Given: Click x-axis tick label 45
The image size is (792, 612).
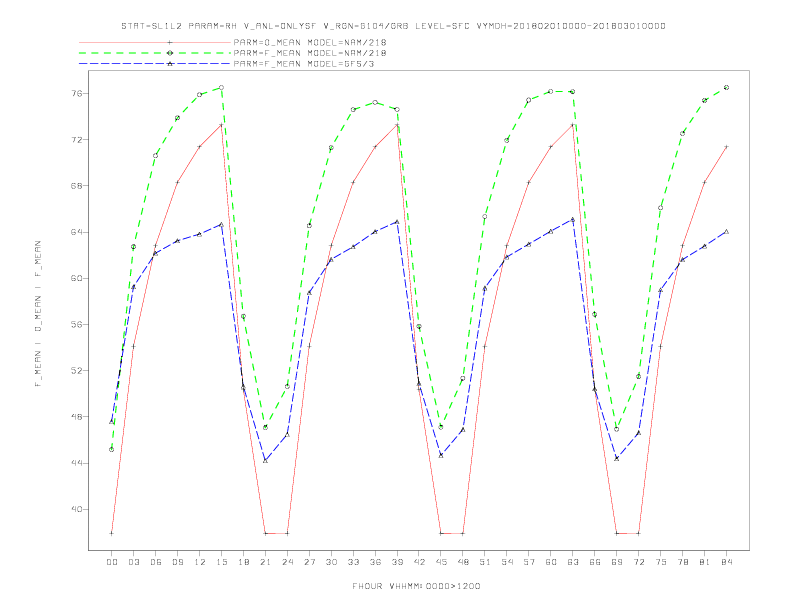Looking at the screenshot, I should pyautogui.click(x=441, y=562).
